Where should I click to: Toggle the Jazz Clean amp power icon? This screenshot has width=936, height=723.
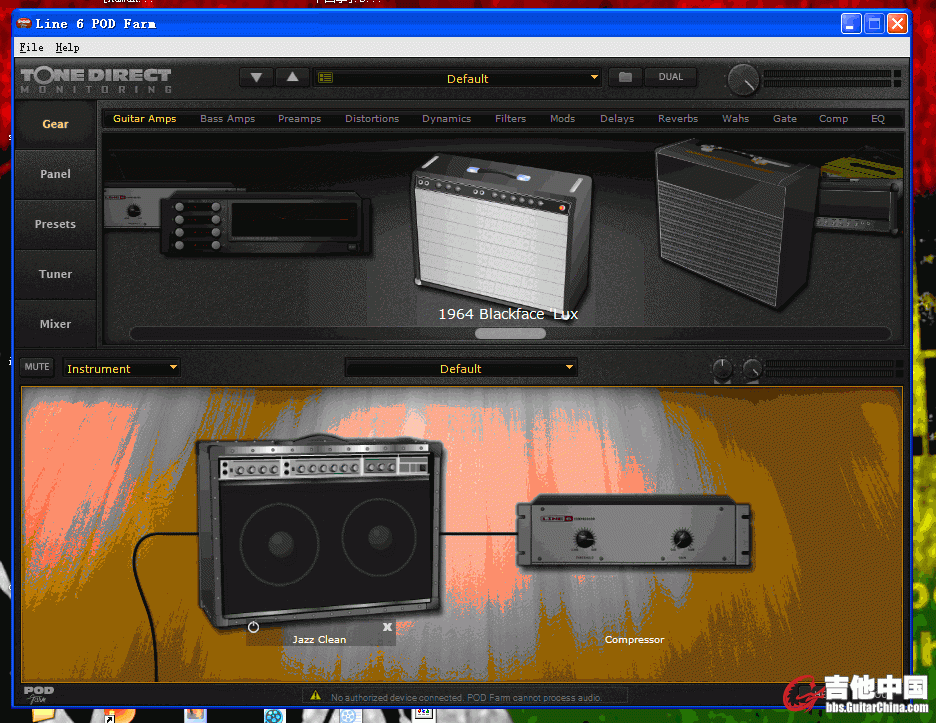coord(253,627)
